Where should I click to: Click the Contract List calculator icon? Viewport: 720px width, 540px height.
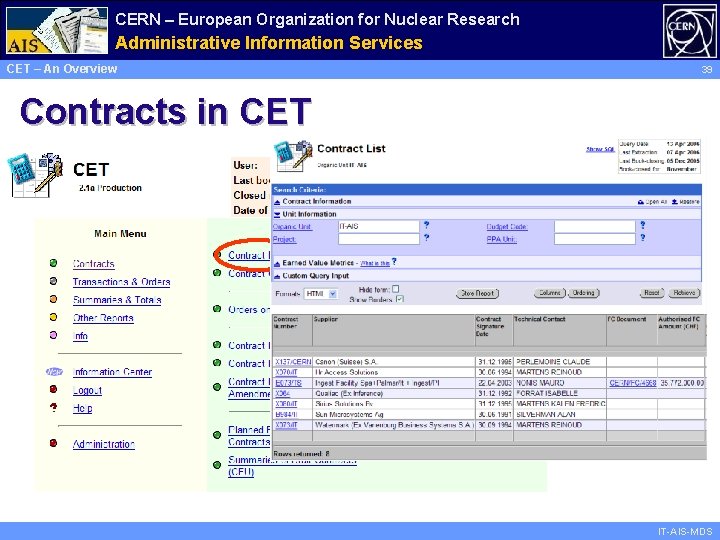(x=292, y=155)
